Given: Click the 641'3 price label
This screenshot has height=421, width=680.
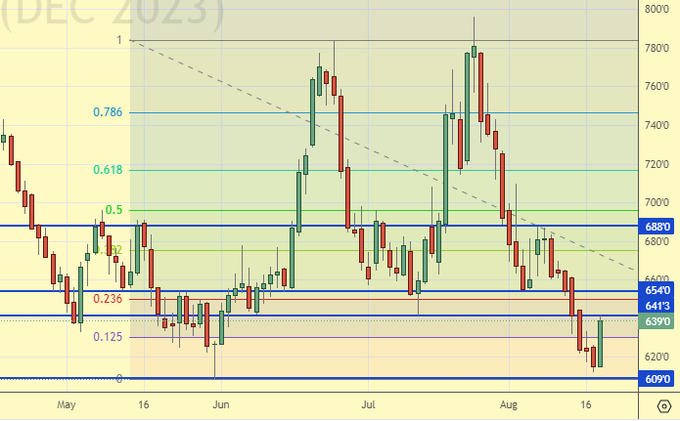Looking at the screenshot, I should [658, 306].
